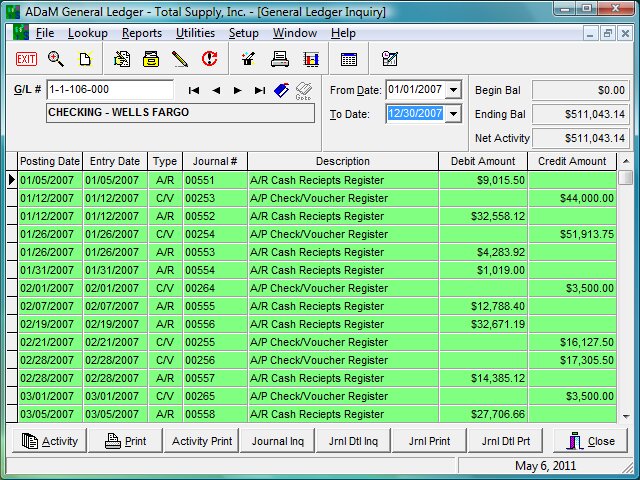The height and width of the screenshot is (480, 640).
Task: Open the calendar grid toolbar icon
Action: (x=349, y=59)
